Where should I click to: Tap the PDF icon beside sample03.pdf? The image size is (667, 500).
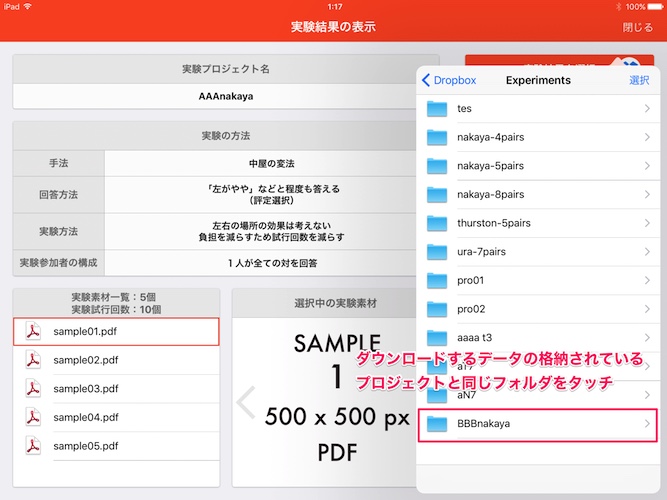33,388
